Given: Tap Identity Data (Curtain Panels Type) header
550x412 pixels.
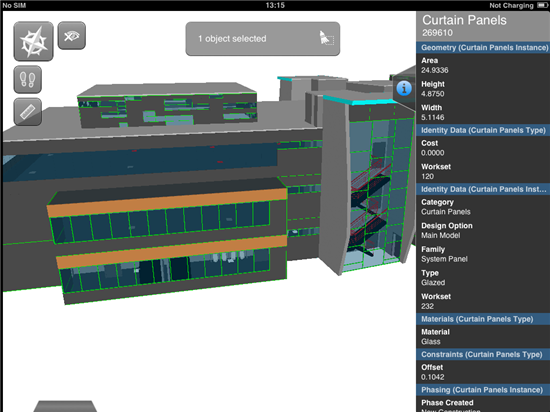Looking at the screenshot, I should point(483,130).
